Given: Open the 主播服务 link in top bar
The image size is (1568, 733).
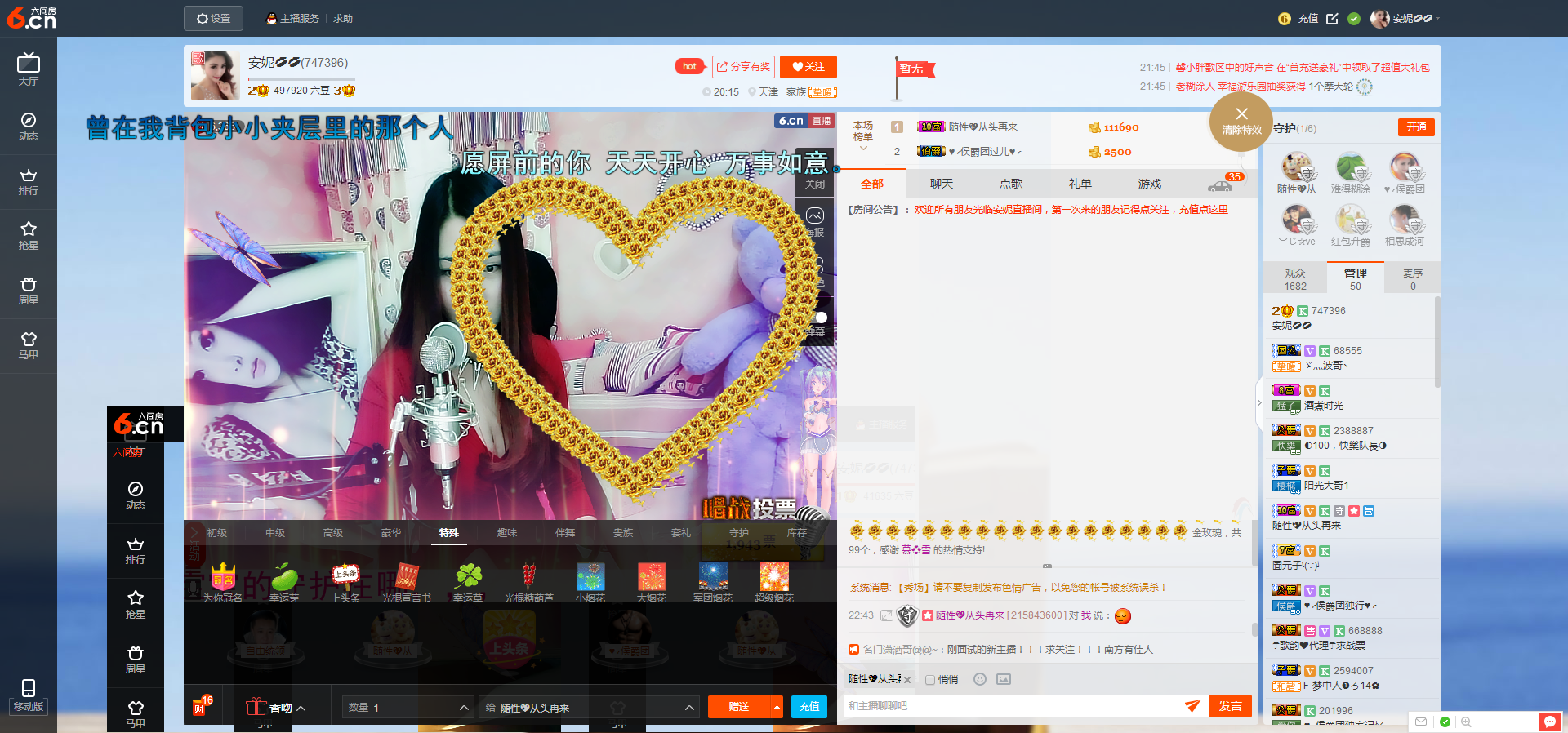Looking at the screenshot, I should 292,19.
